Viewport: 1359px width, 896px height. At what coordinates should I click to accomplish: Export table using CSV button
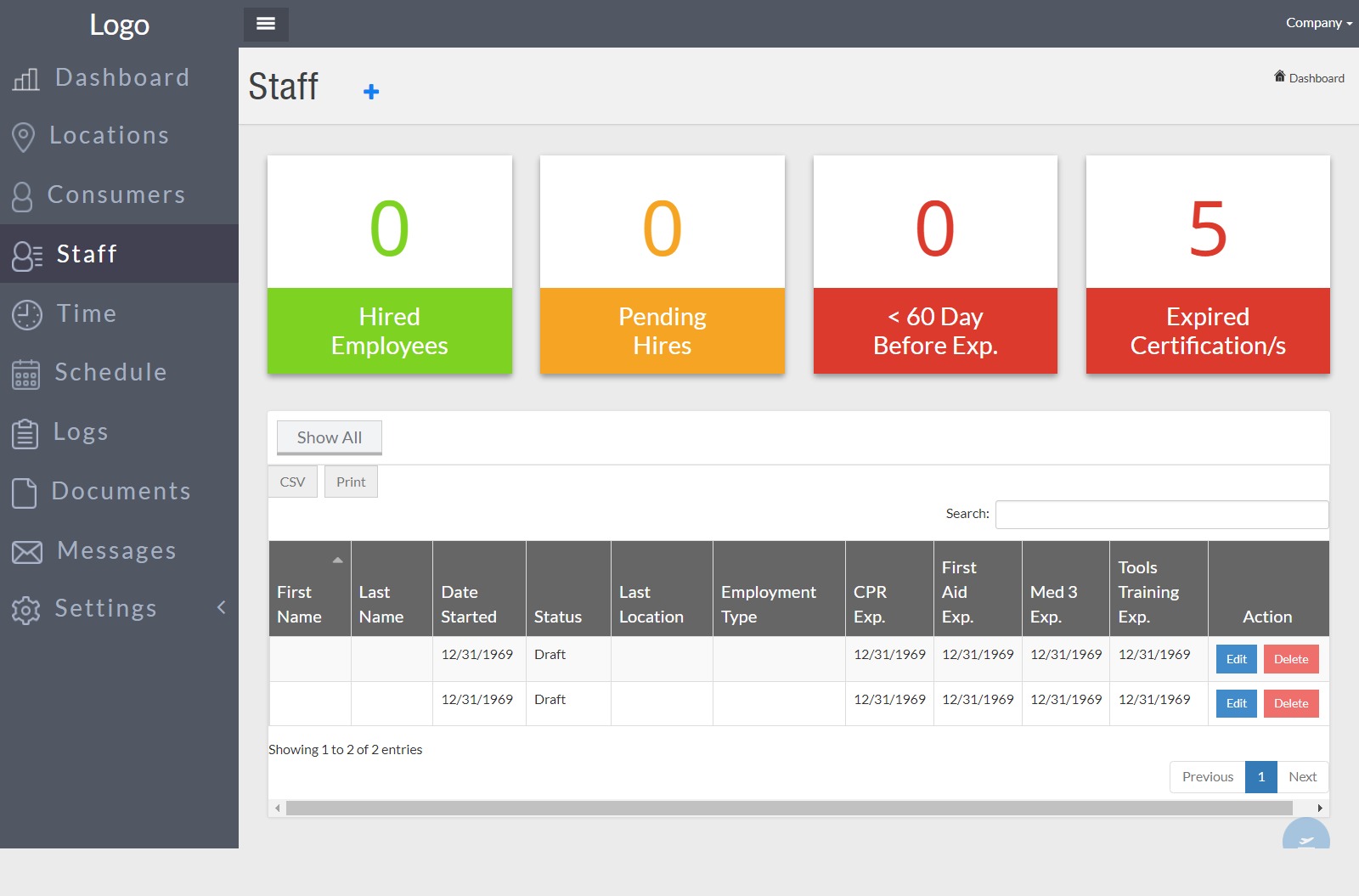[x=292, y=482]
